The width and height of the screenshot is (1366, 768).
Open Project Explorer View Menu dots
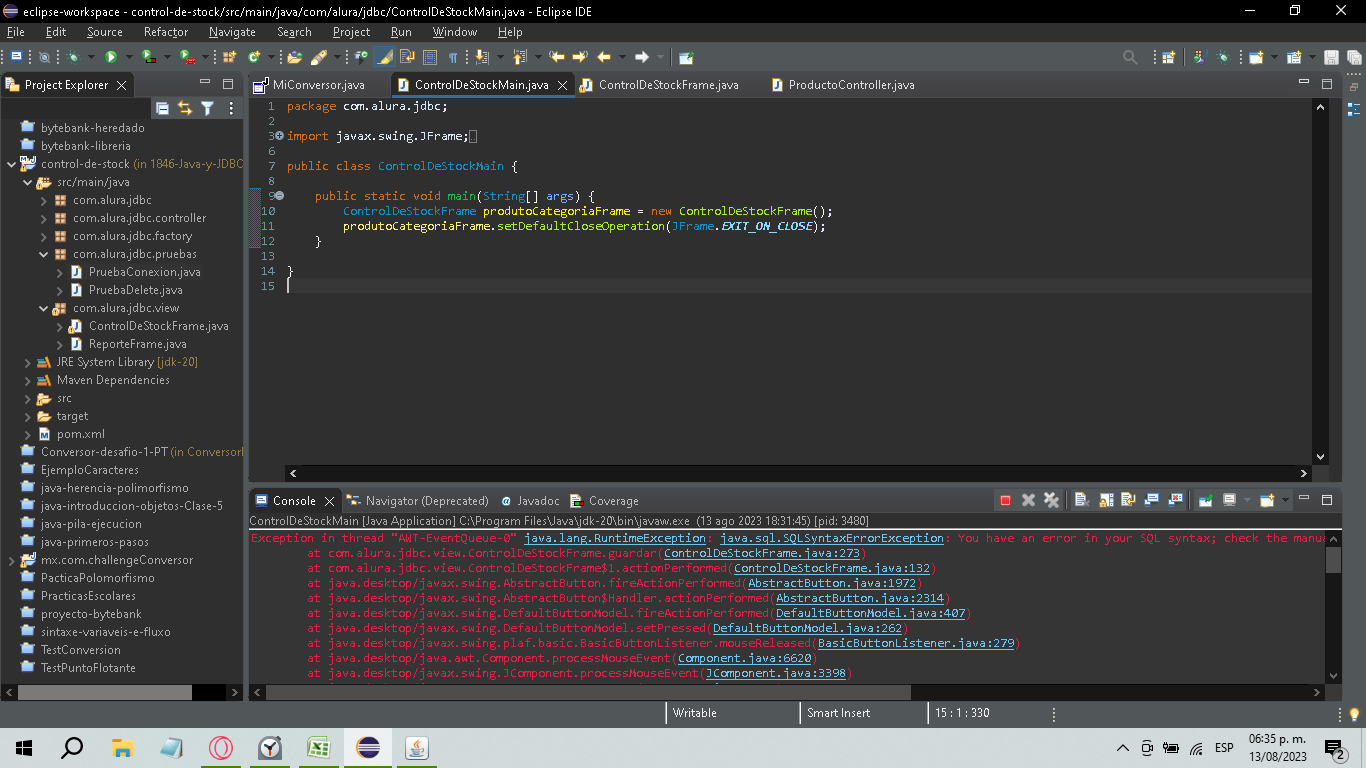(x=232, y=108)
